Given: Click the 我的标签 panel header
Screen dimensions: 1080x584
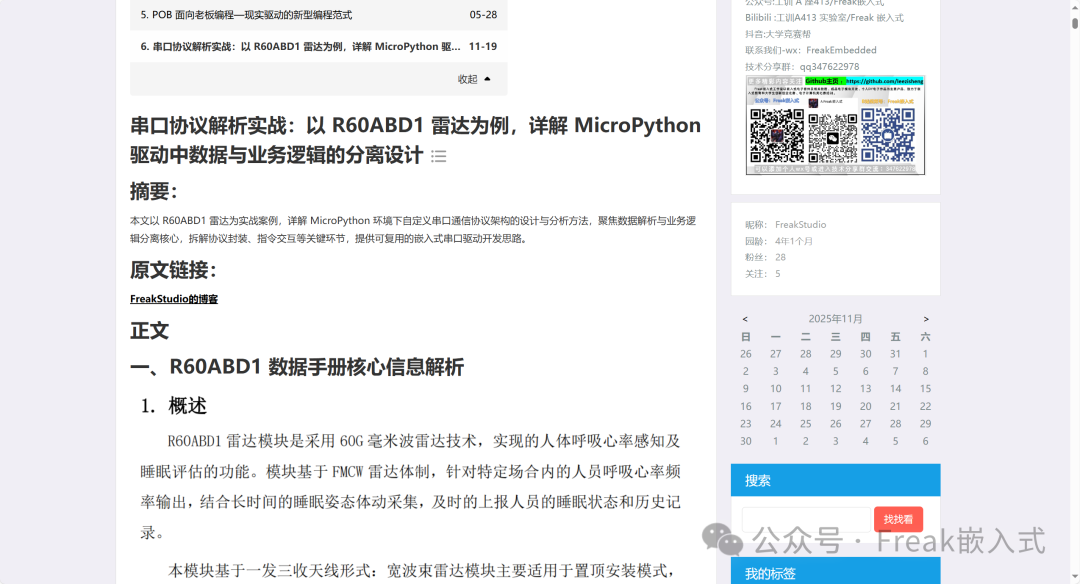Looking at the screenshot, I should [x=835, y=571].
